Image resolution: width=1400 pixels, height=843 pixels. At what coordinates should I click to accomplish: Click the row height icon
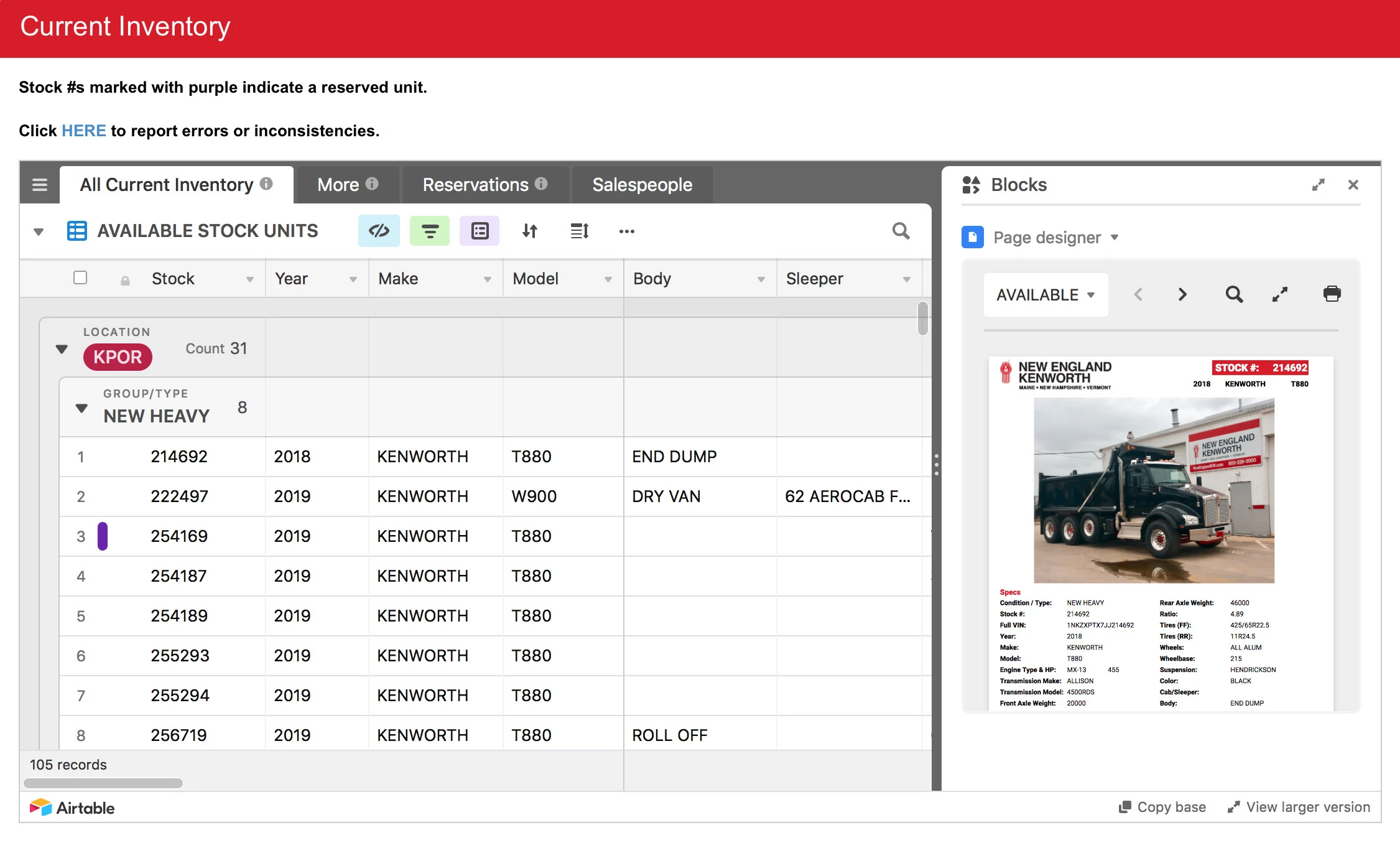coord(580,231)
